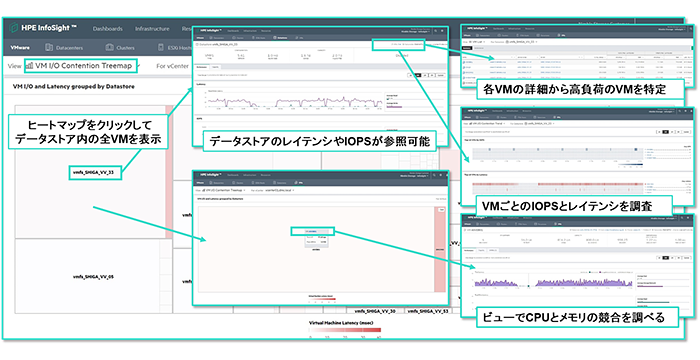The image size is (700, 360).
Task: Click the HPE InfoSight logo in main window
Action: pyautogui.click(x=43, y=28)
